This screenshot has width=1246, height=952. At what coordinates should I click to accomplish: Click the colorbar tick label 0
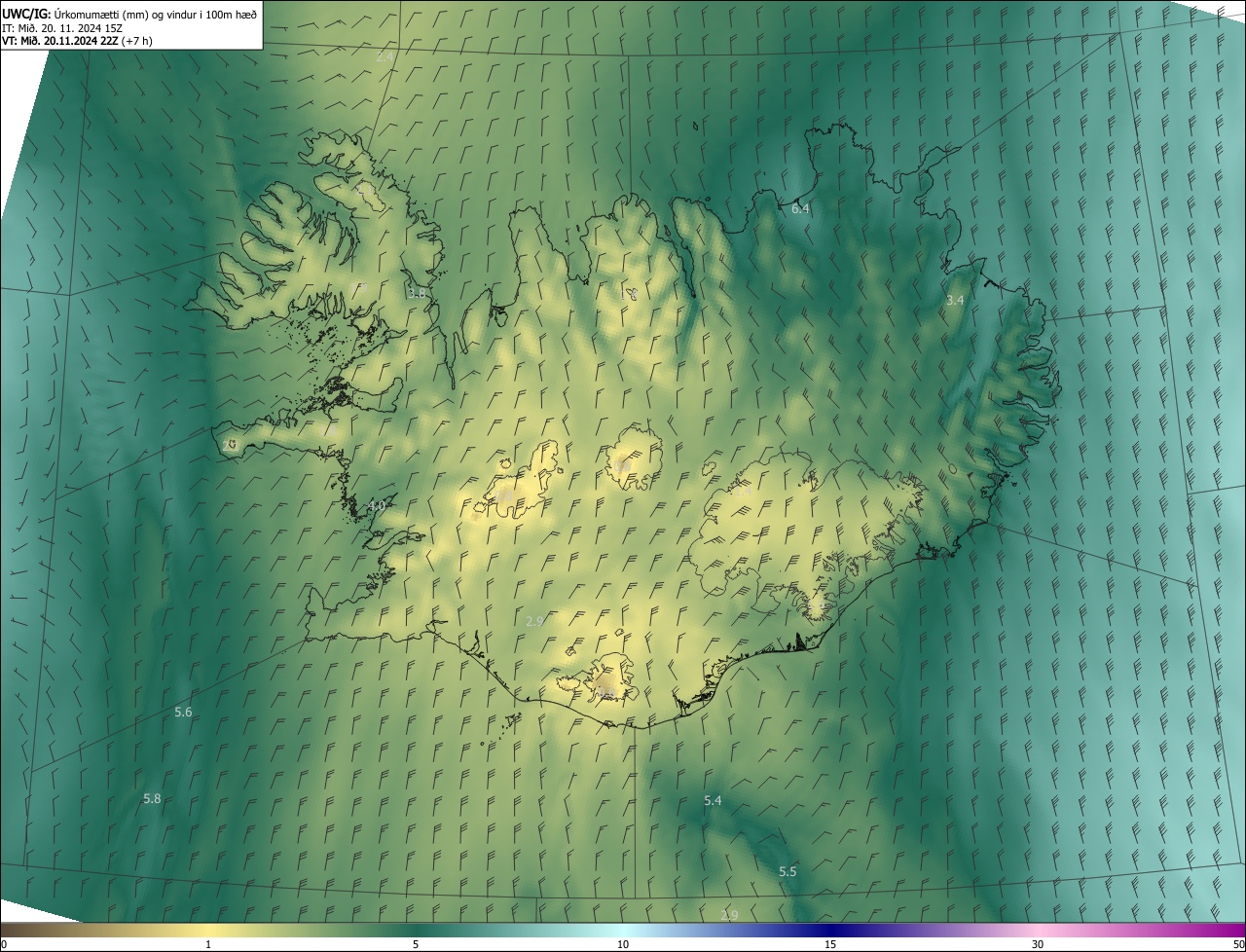click(4, 944)
